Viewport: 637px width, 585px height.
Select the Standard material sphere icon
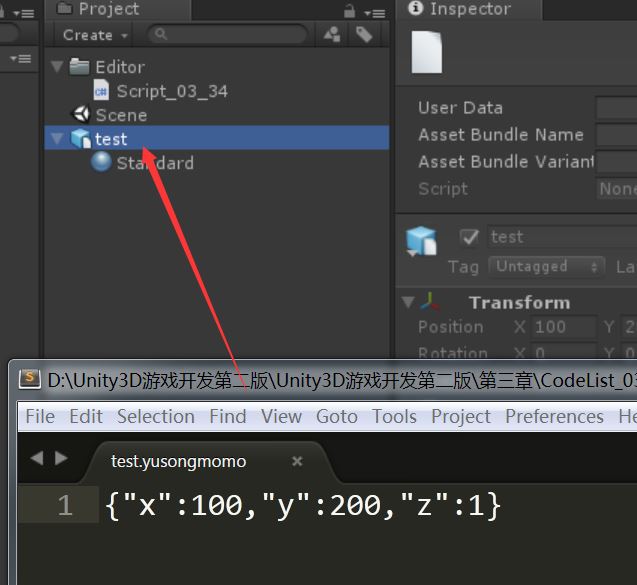[101, 163]
